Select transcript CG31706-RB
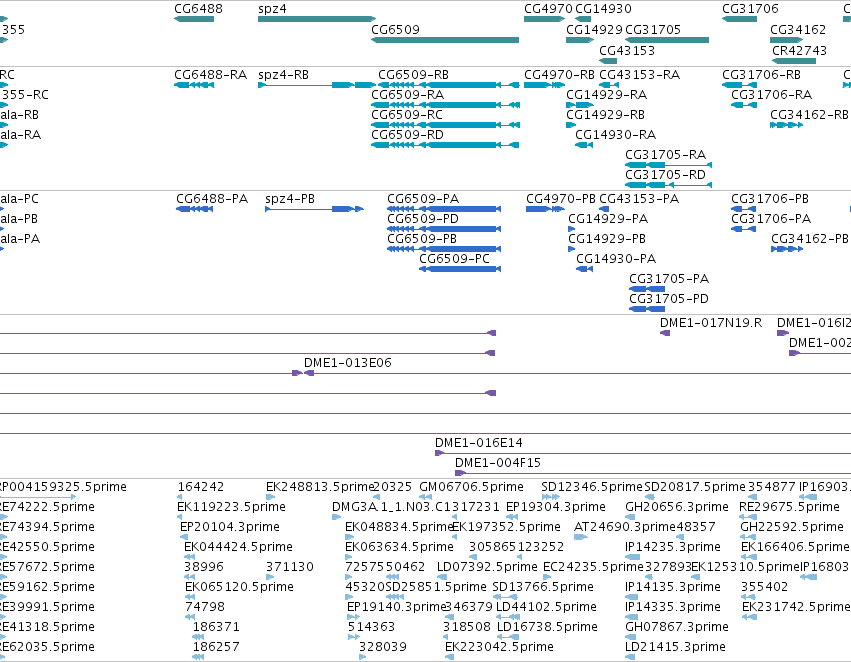This screenshot has height=662, width=851. click(739, 85)
